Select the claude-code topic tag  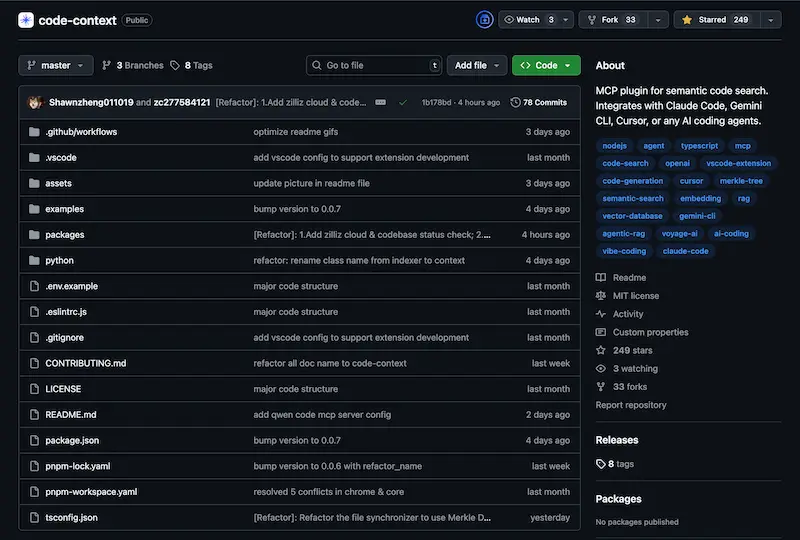(685, 251)
